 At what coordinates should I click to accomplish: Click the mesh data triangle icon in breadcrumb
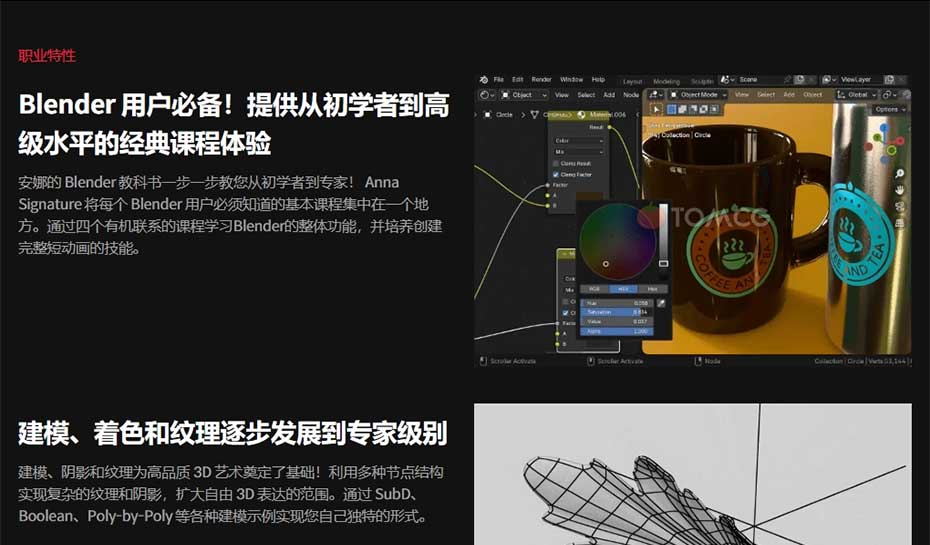point(534,115)
